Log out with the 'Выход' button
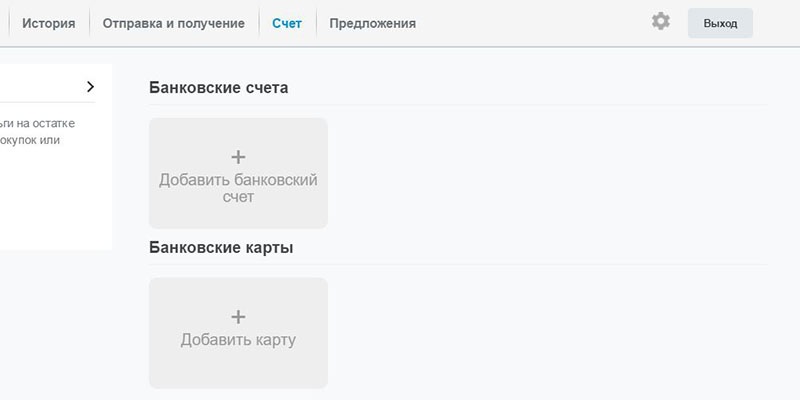Viewport: 800px width, 400px height. 720,23
